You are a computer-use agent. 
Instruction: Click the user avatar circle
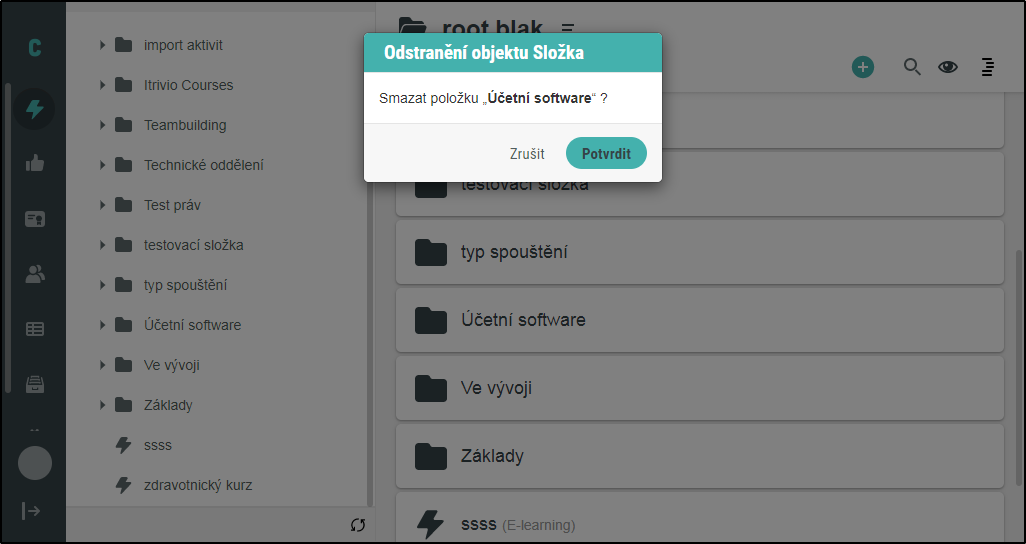[35, 463]
